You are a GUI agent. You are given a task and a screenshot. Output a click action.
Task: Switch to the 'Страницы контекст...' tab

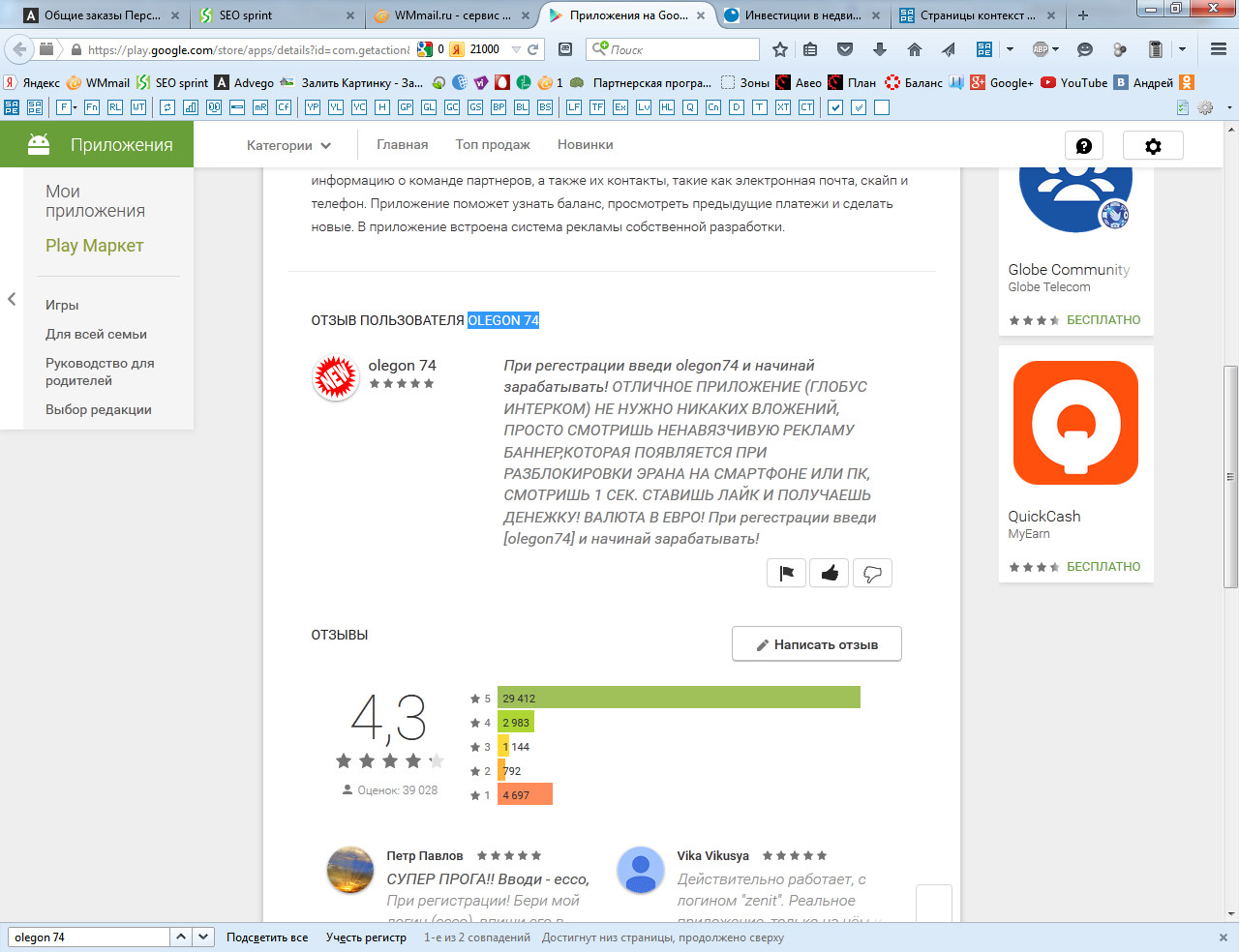click(x=979, y=15)
